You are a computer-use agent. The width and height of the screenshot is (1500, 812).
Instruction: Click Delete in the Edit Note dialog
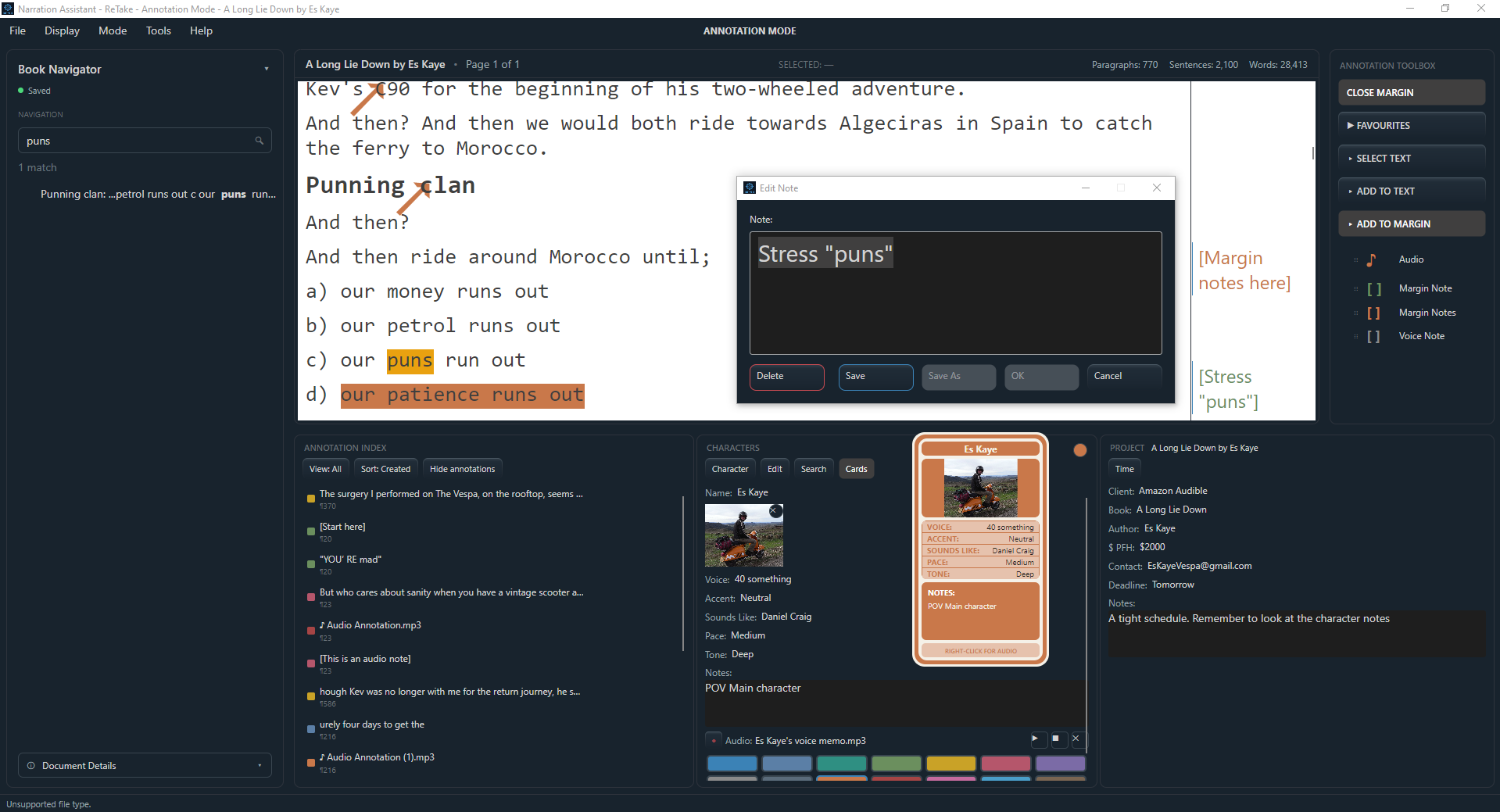pos(786,376)
